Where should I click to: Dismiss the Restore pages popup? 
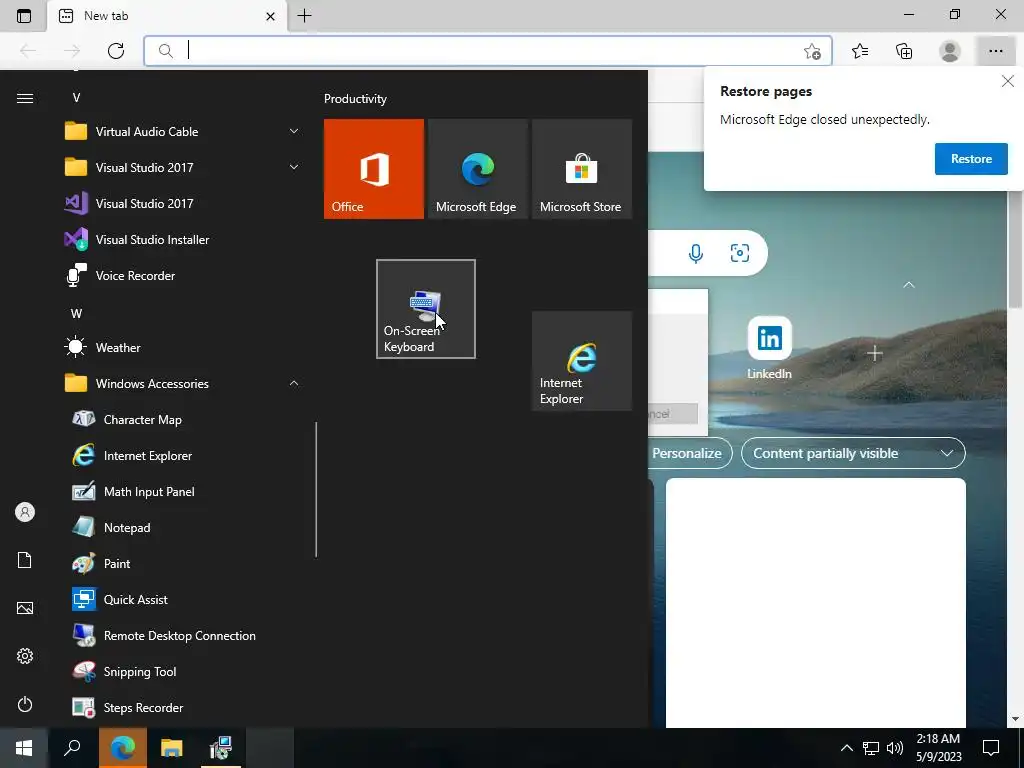1008,81
